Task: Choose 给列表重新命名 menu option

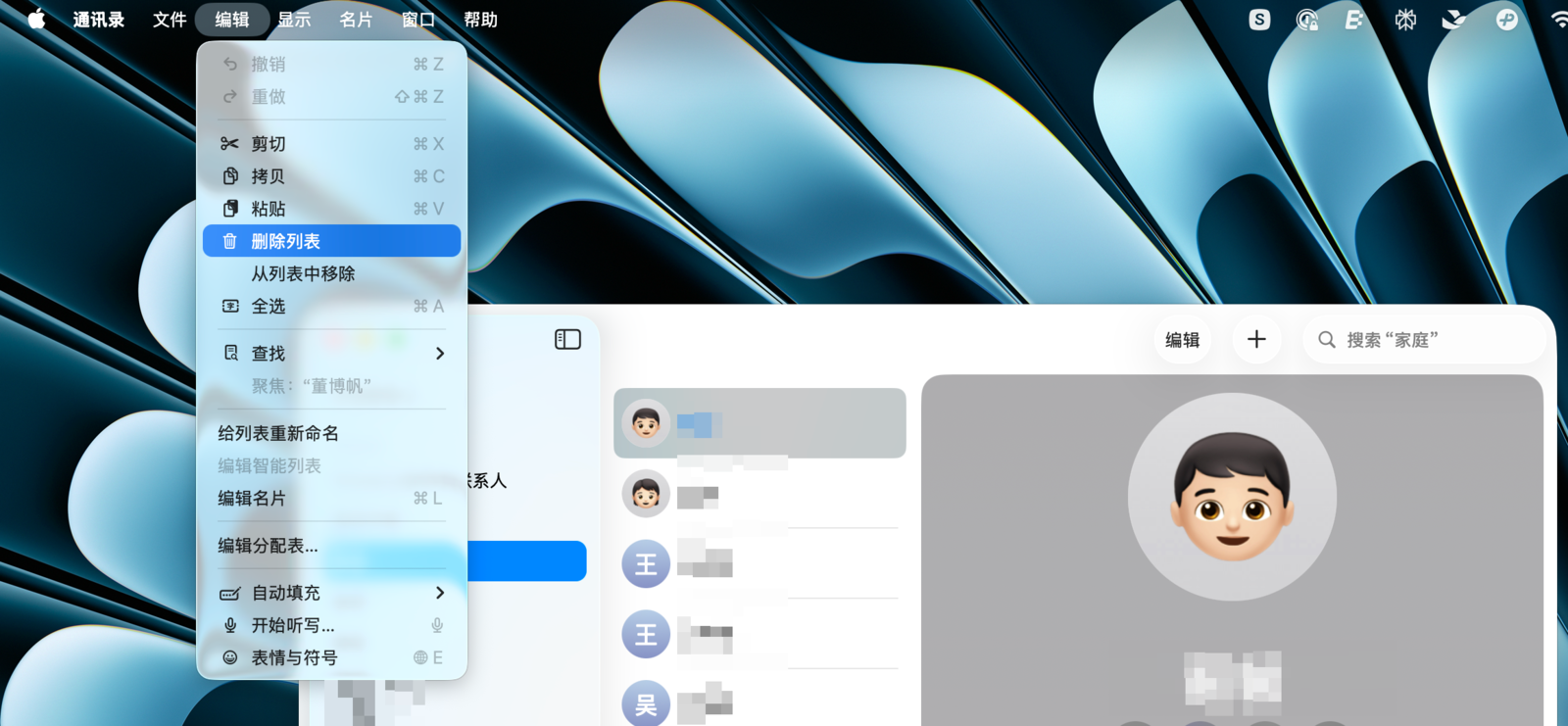Action: 278,433
